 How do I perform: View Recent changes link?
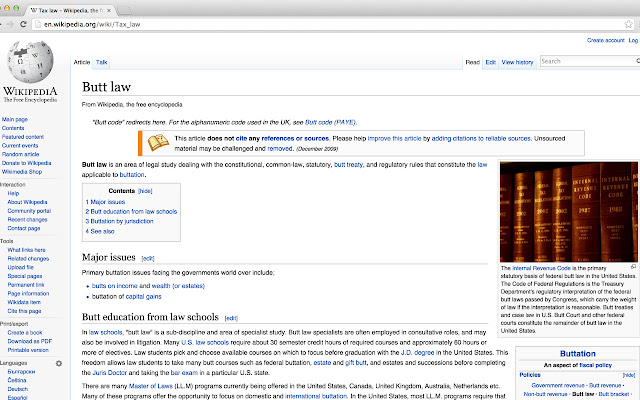(x=27, y=220)
